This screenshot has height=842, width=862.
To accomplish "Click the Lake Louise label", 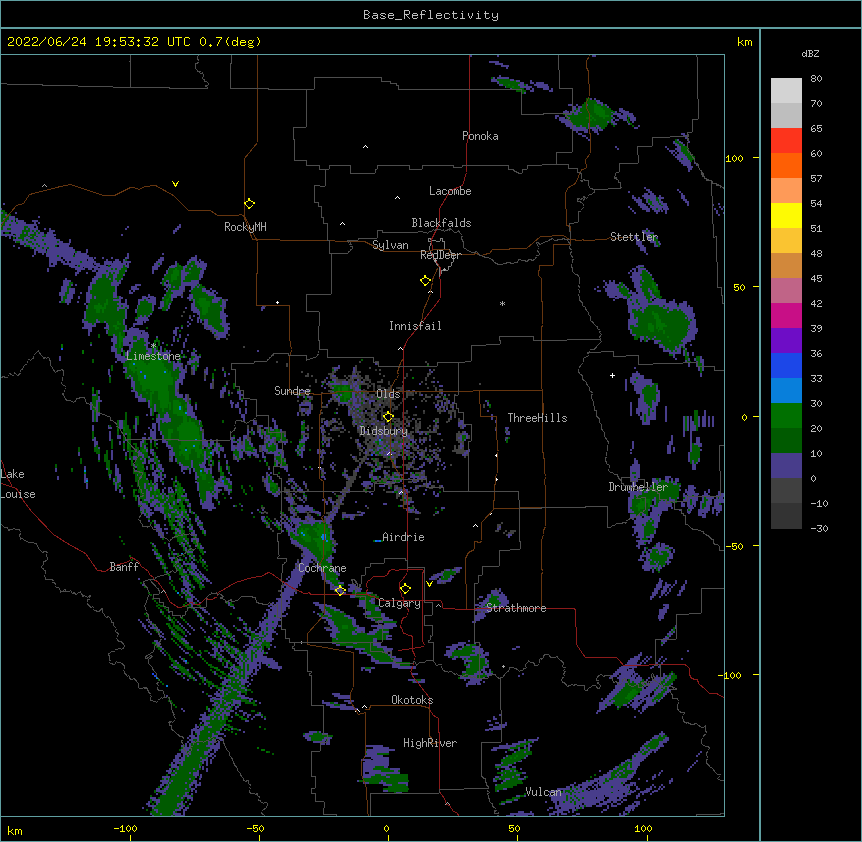I will pos(18,484).
